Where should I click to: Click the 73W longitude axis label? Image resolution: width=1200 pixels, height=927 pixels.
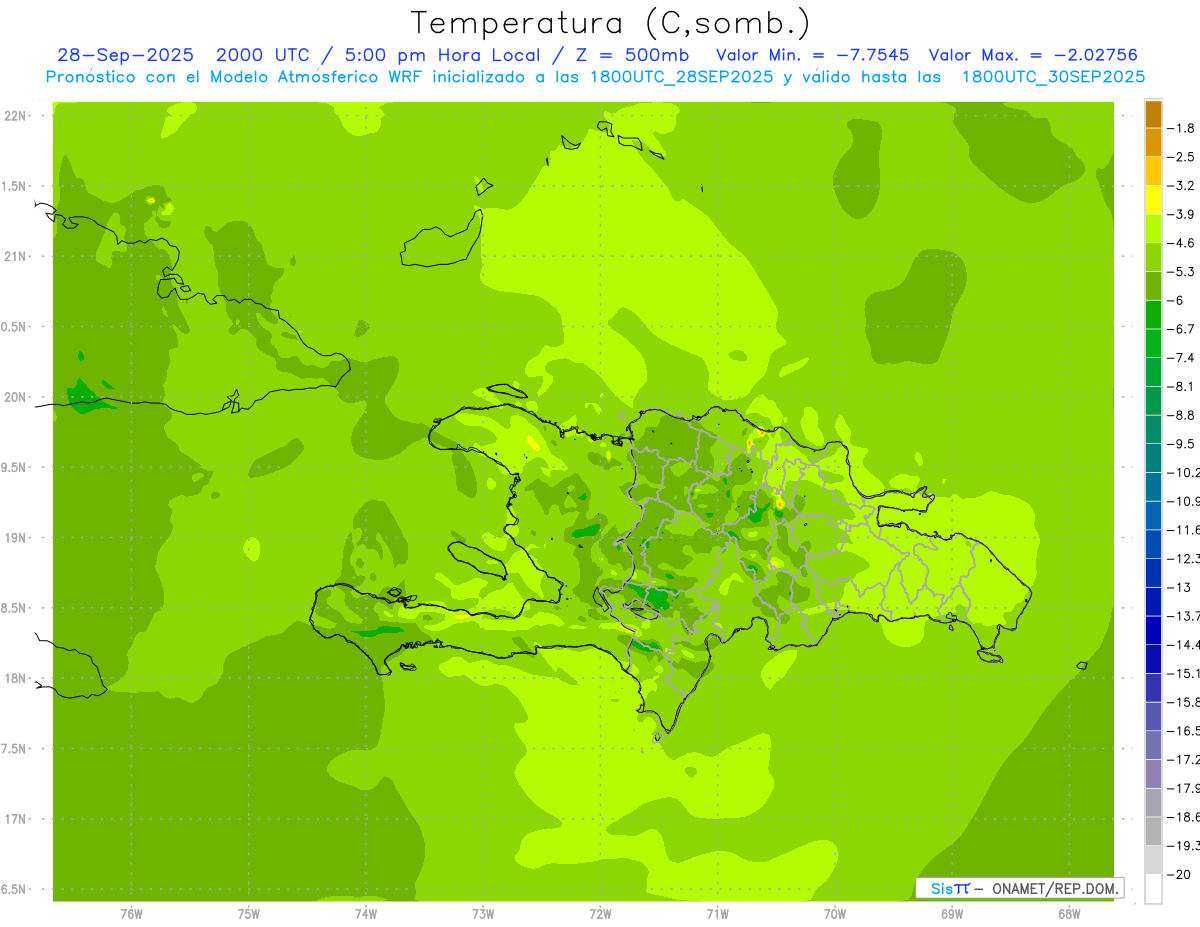pyautogui.click(x=483, y=914)
